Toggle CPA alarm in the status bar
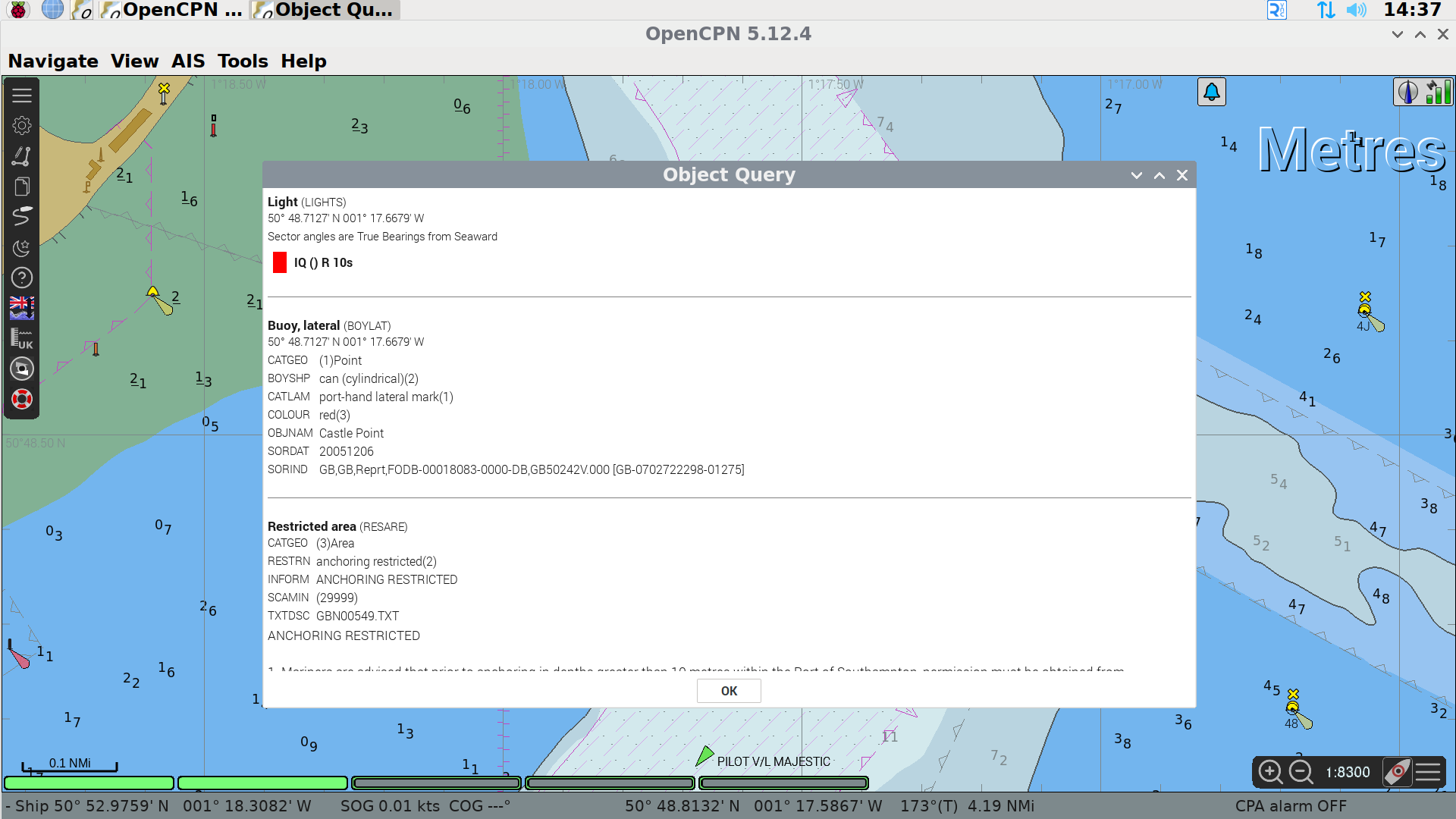 1291,805
